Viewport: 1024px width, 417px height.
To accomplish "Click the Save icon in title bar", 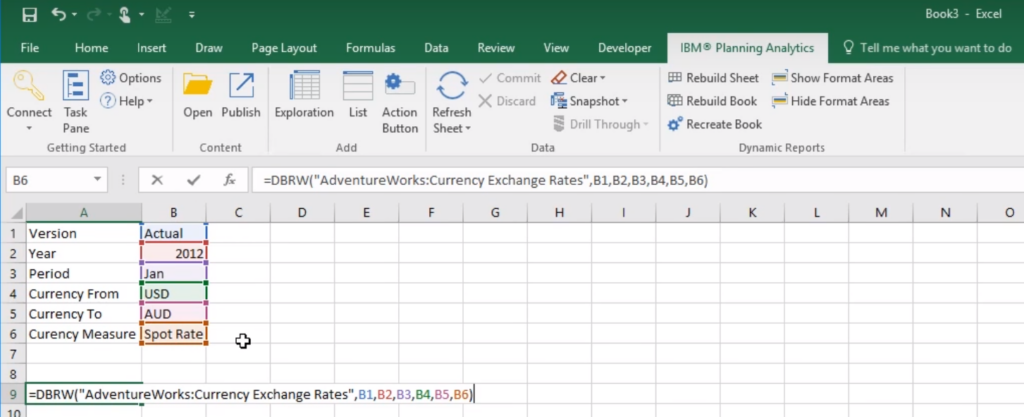I will pyautogui.click(x=29, y=15).
